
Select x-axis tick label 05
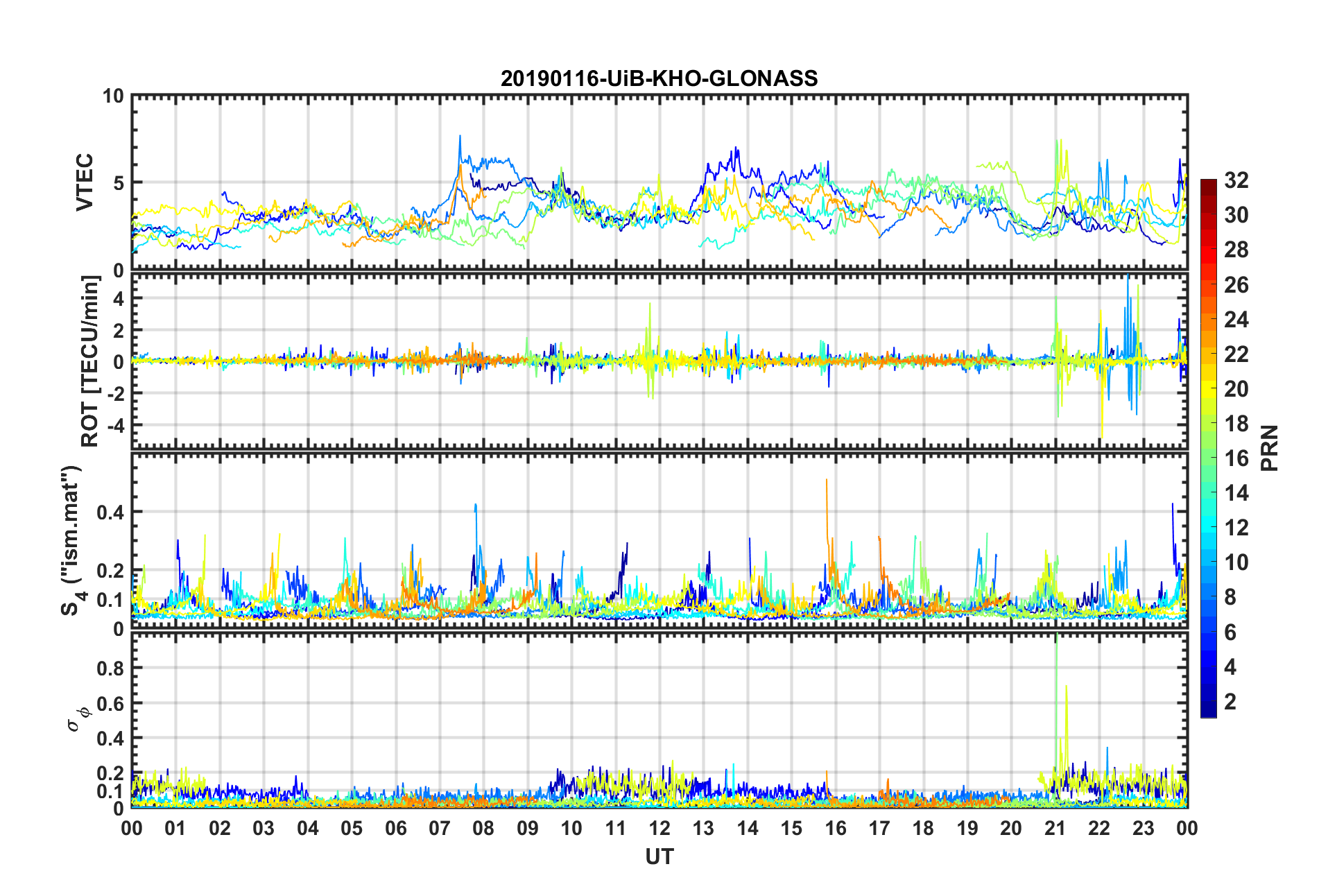tap(352, 828)
